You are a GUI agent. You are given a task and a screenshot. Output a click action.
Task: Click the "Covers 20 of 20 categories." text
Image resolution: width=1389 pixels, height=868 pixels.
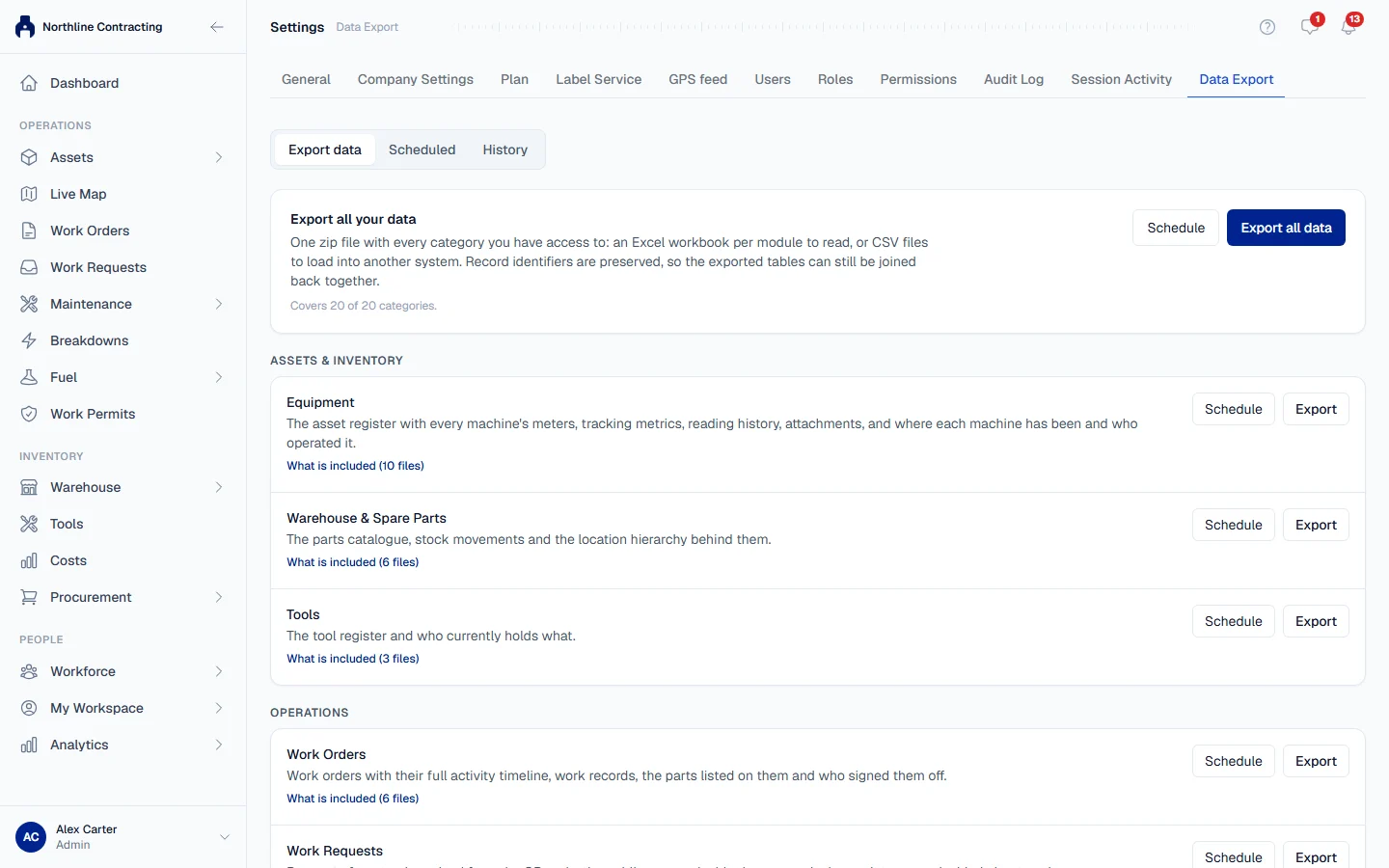pos(364,306)
